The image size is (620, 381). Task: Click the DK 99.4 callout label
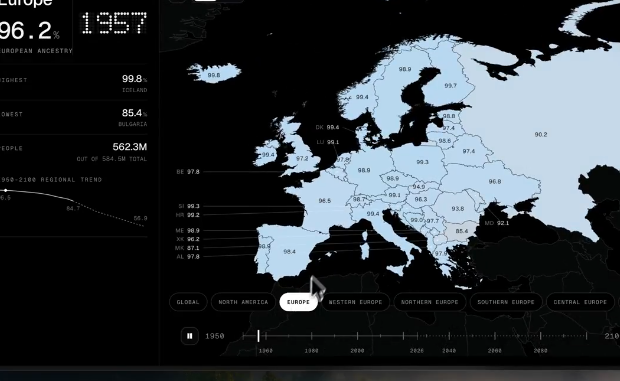coord(327,127)
